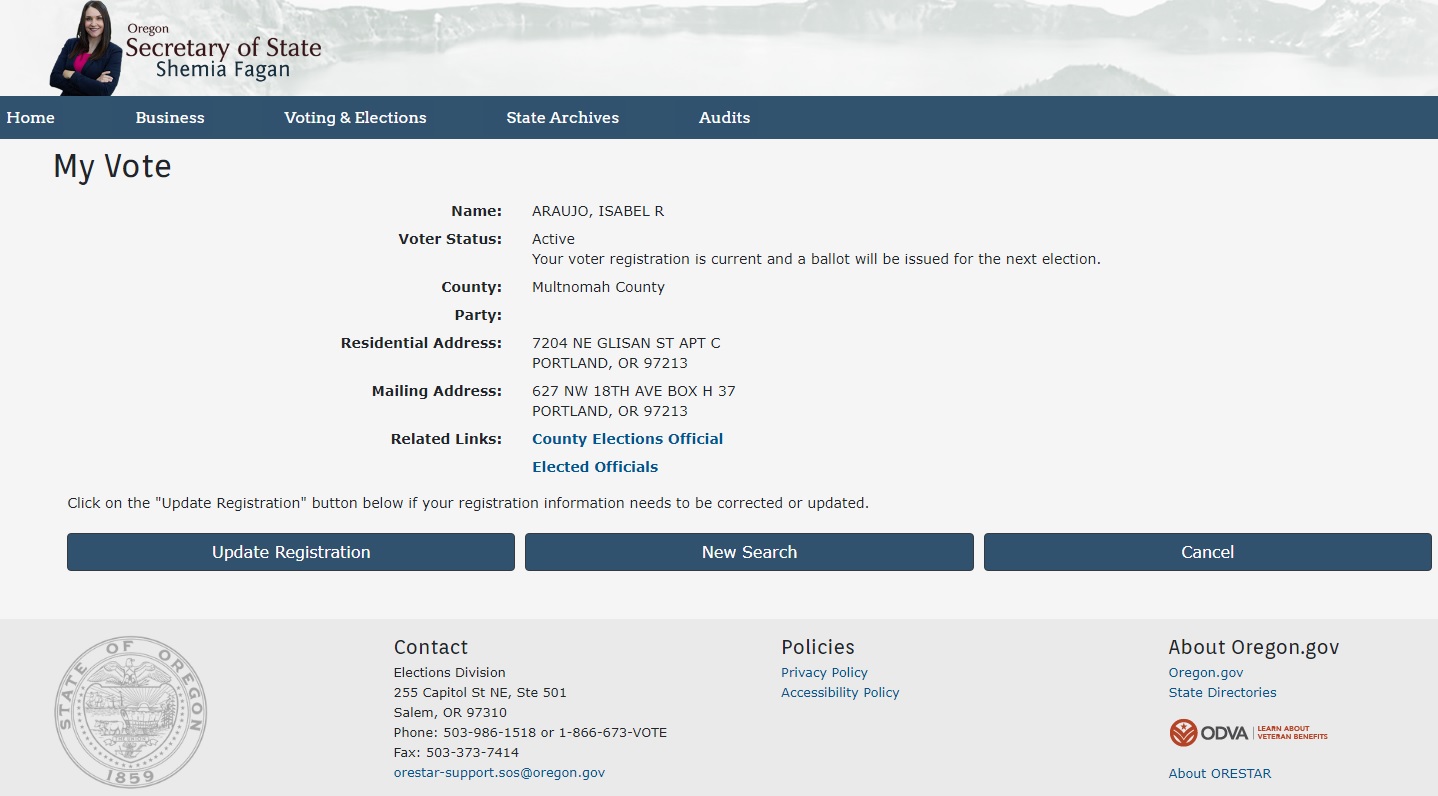Open the About ORESTAR link
Screen dimensions: 1438x796
tap(1220, 773)
